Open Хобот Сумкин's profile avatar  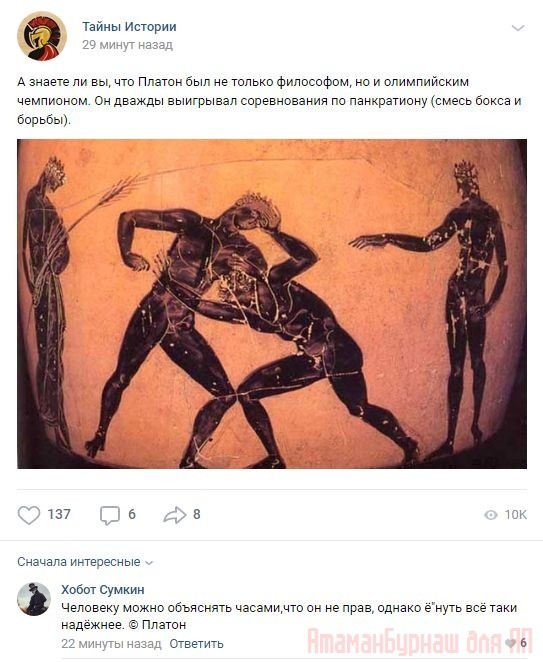(34, 599)
